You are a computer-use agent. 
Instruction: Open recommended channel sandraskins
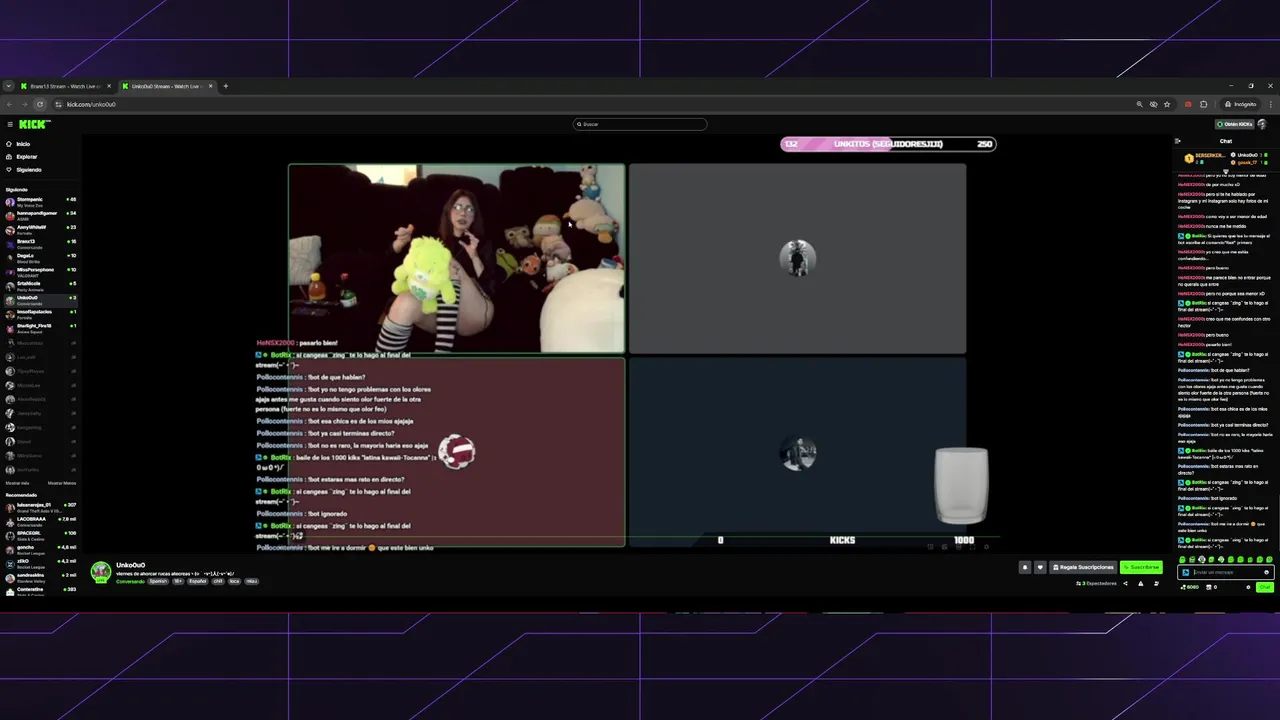40,577
